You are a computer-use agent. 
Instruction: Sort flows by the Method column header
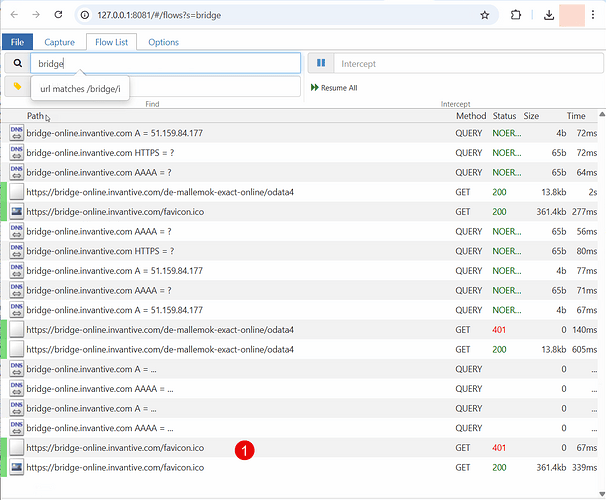471,116
